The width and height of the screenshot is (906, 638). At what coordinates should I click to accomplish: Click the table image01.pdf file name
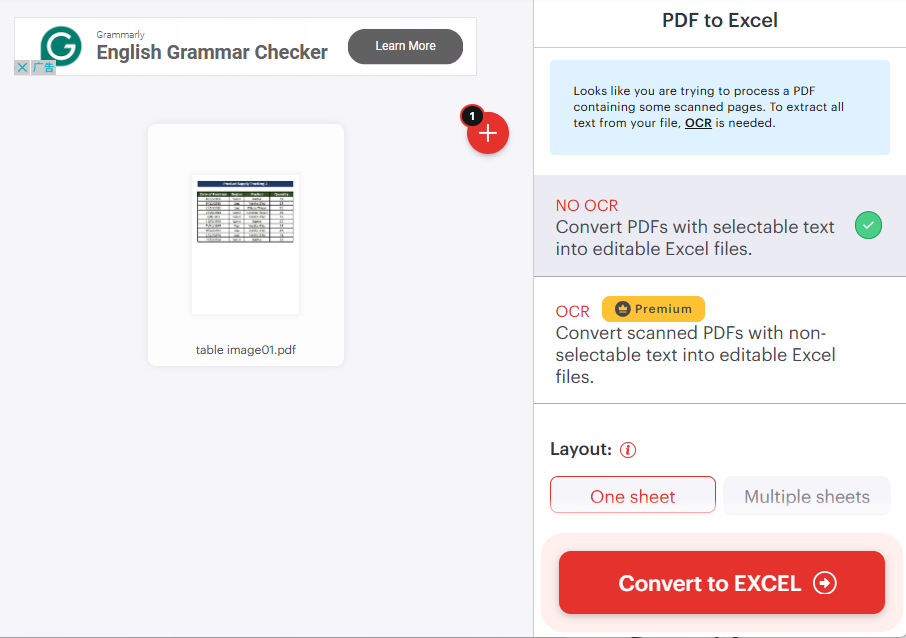click(x=245, y=350)
